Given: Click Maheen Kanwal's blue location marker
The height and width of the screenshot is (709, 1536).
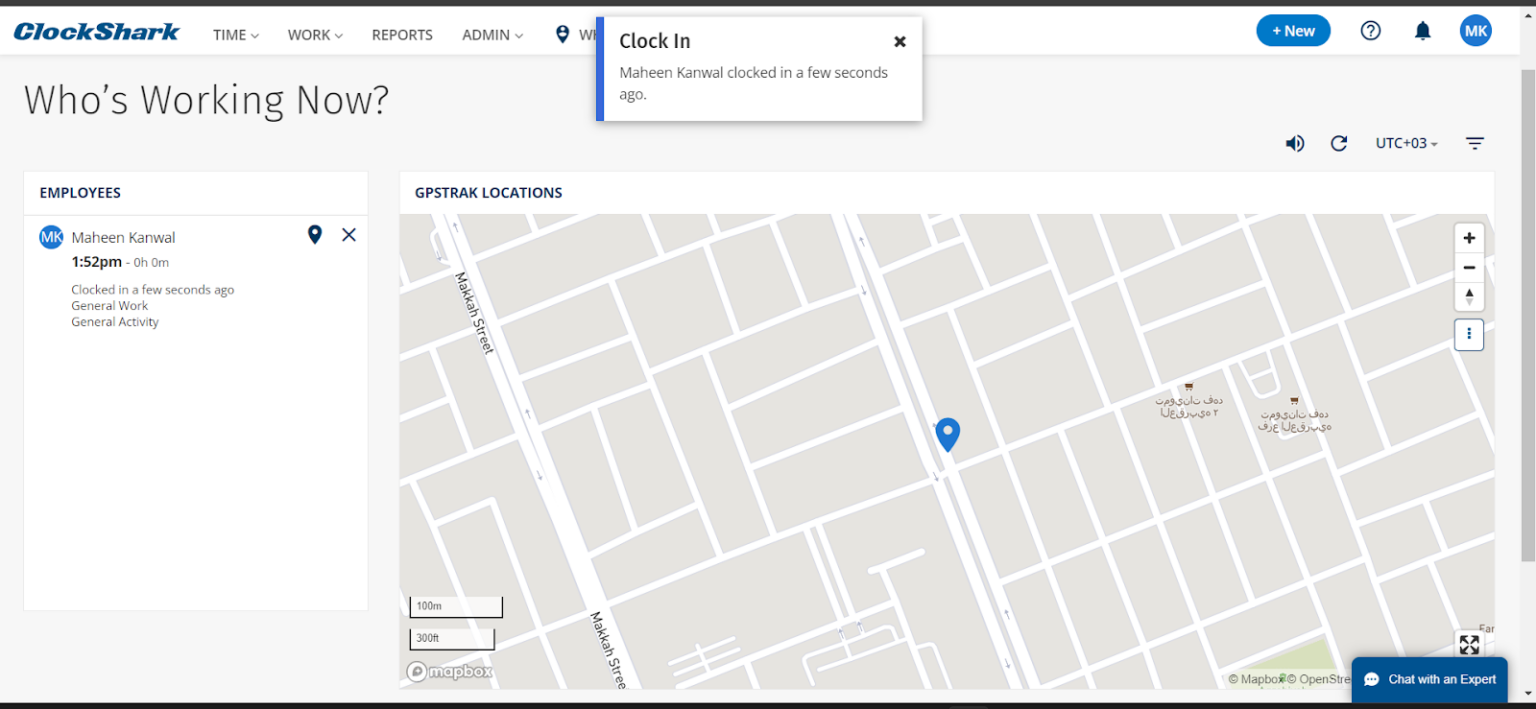Looking at the screenshot, I should [x=947, y=434].
